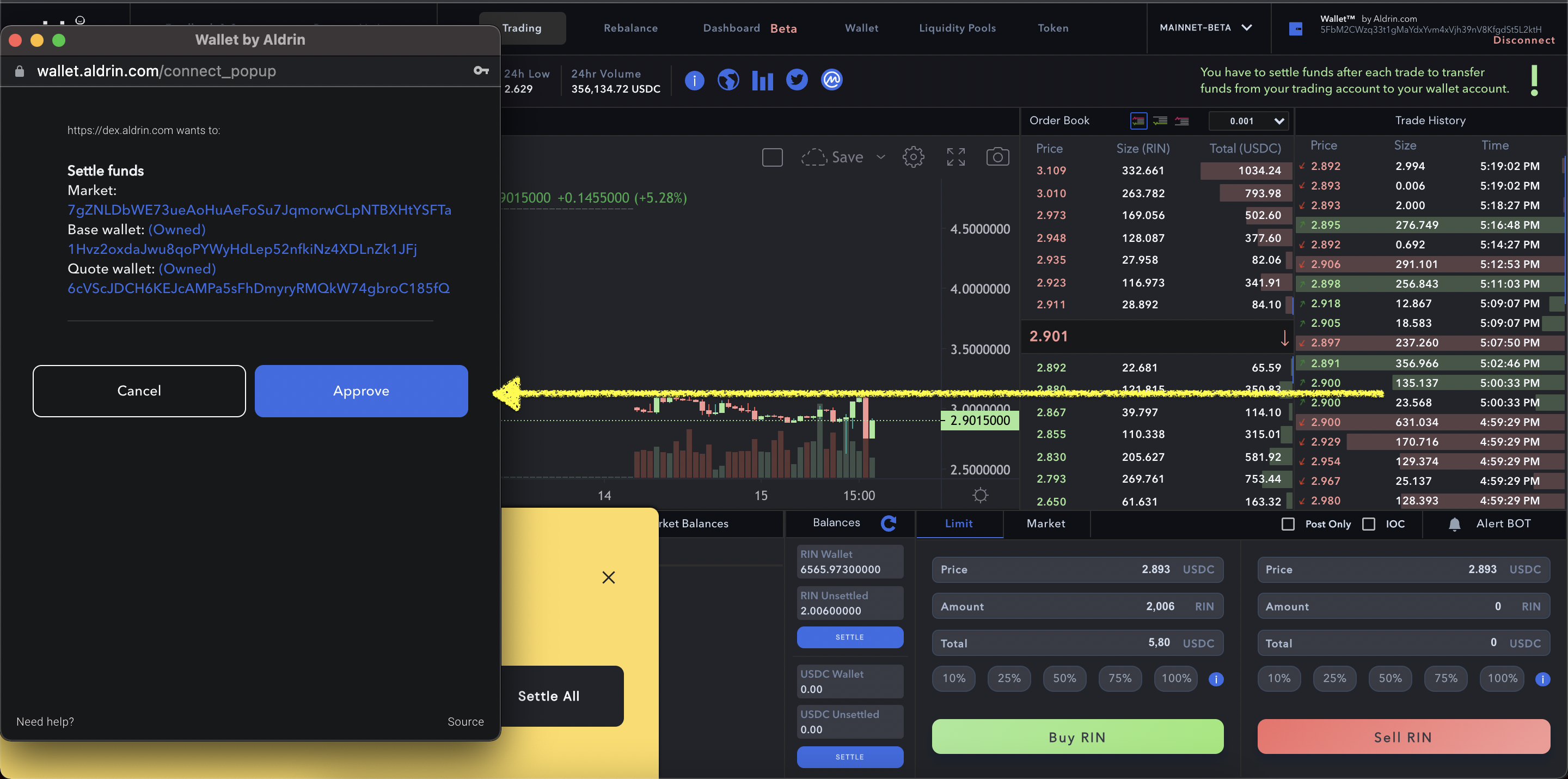Open the quote wallet address link 6cVScJD…

click(259, 288)
